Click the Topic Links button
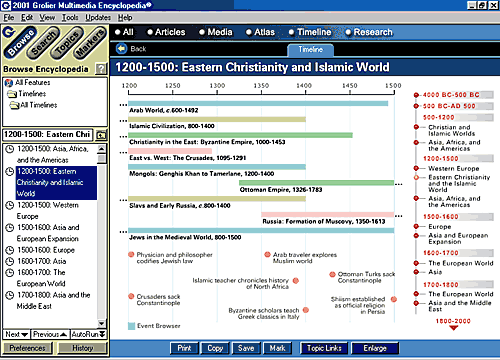The height and width of the screenshot is (360, 500). click(324, 348)
